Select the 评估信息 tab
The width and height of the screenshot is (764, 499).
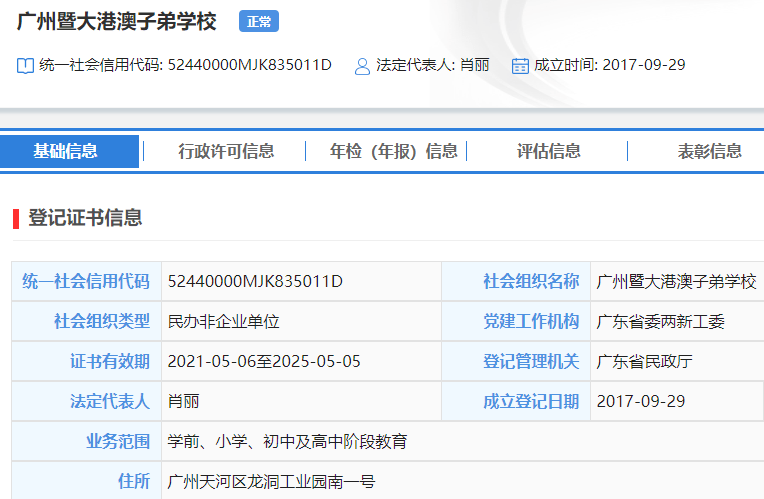549,151
